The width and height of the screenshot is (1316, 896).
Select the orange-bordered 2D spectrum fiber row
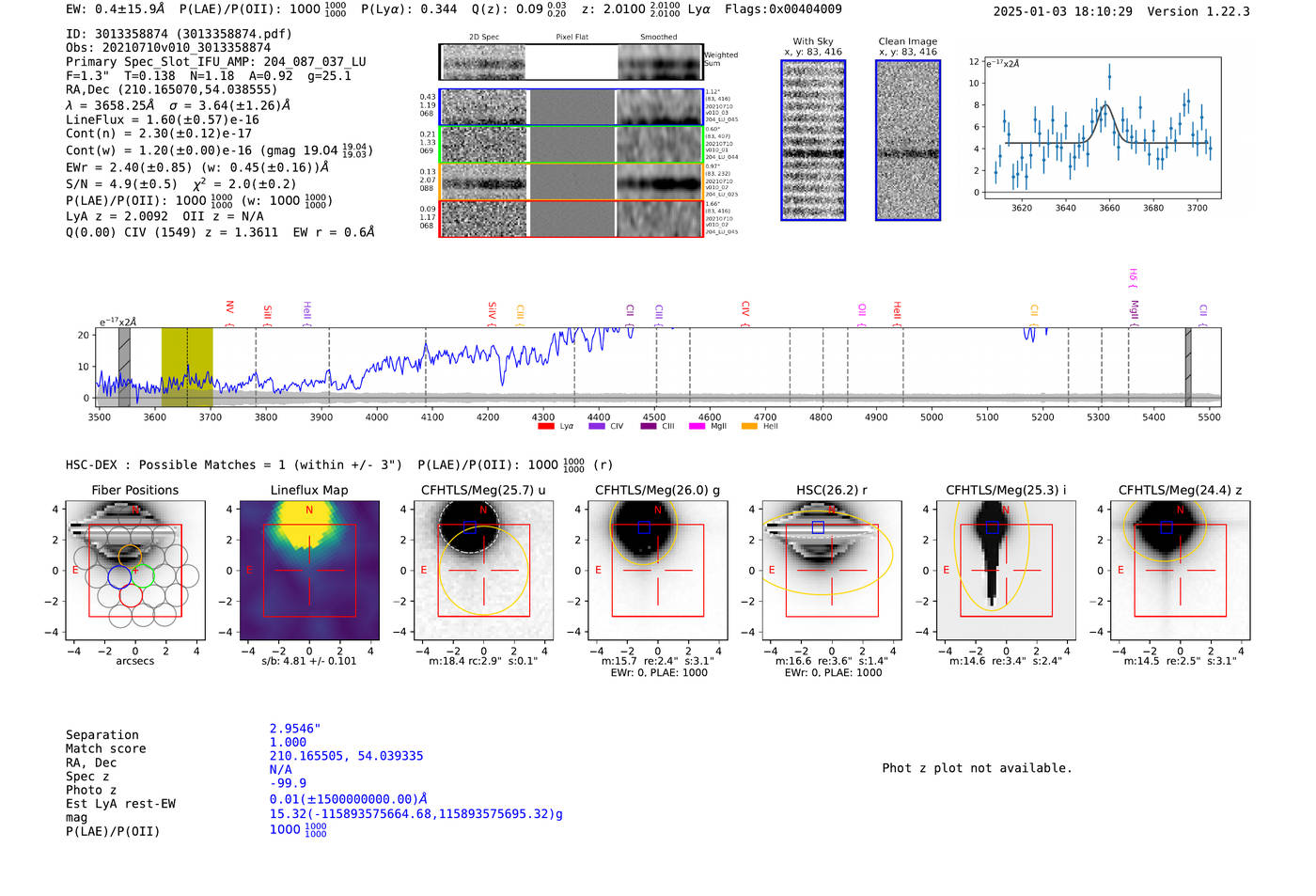(572, 181)
